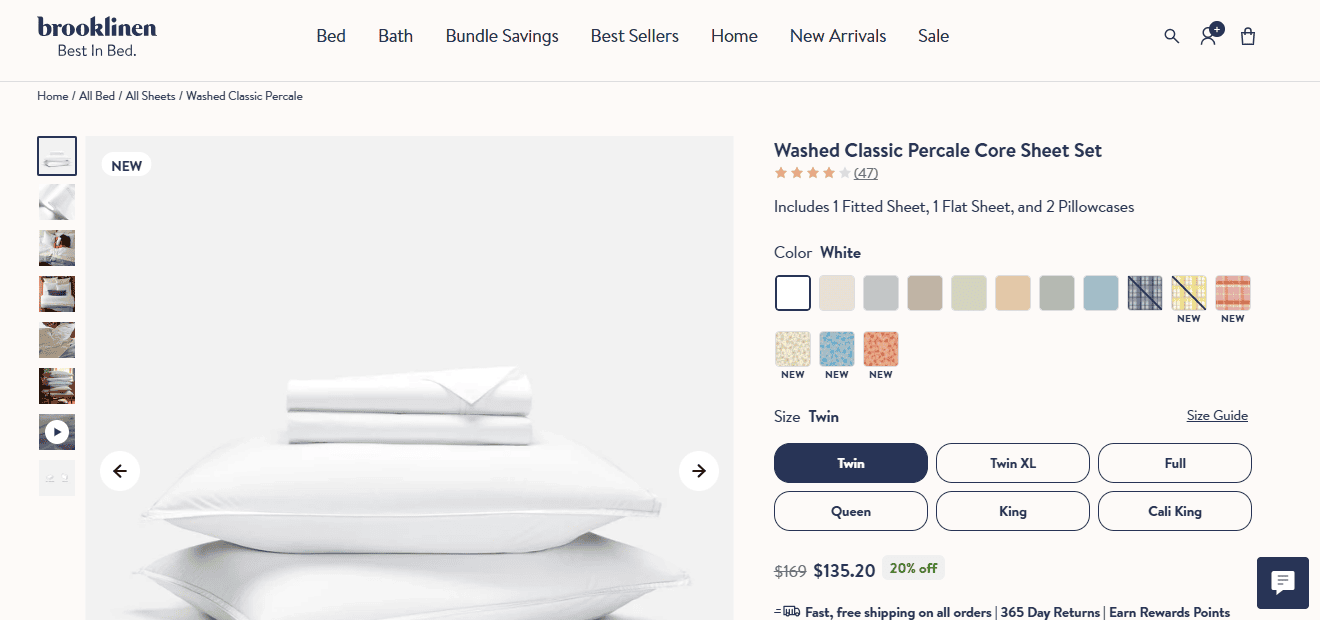Click the 47 reviews count link
This screenshot has height=620, width=1320.
point(866,173)
